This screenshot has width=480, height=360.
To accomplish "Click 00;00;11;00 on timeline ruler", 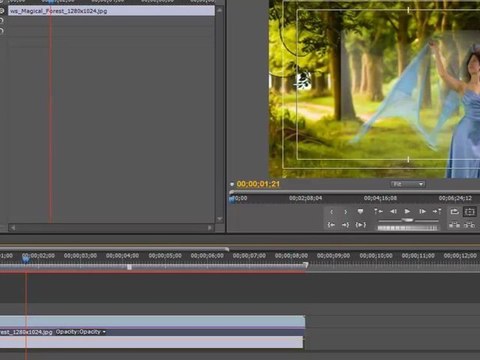I will point(418,256).
